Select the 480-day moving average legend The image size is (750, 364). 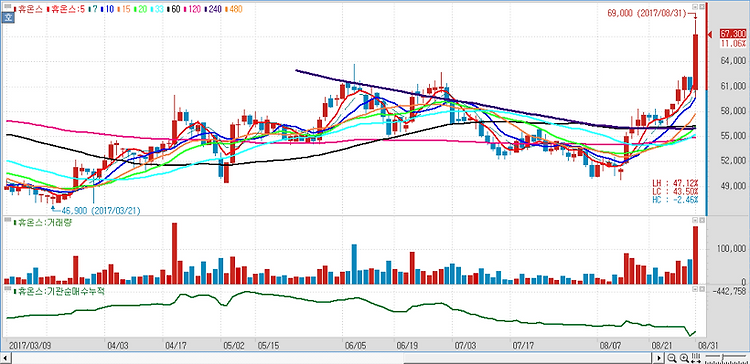(x=233, y=9)
